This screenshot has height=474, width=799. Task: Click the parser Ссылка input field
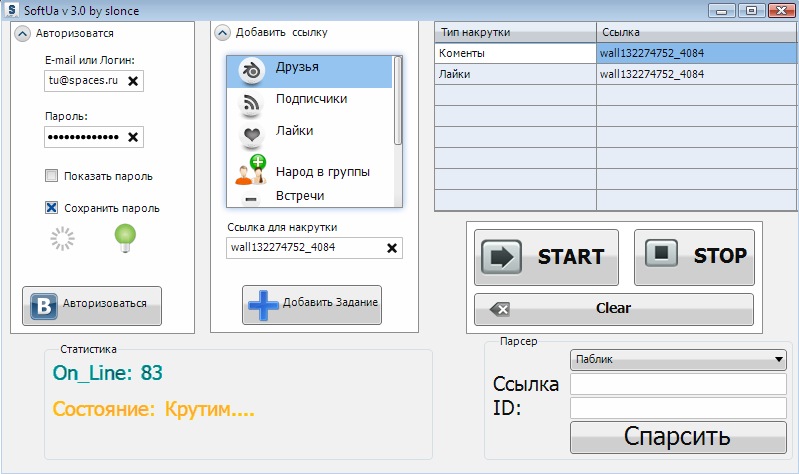[678, 384]
